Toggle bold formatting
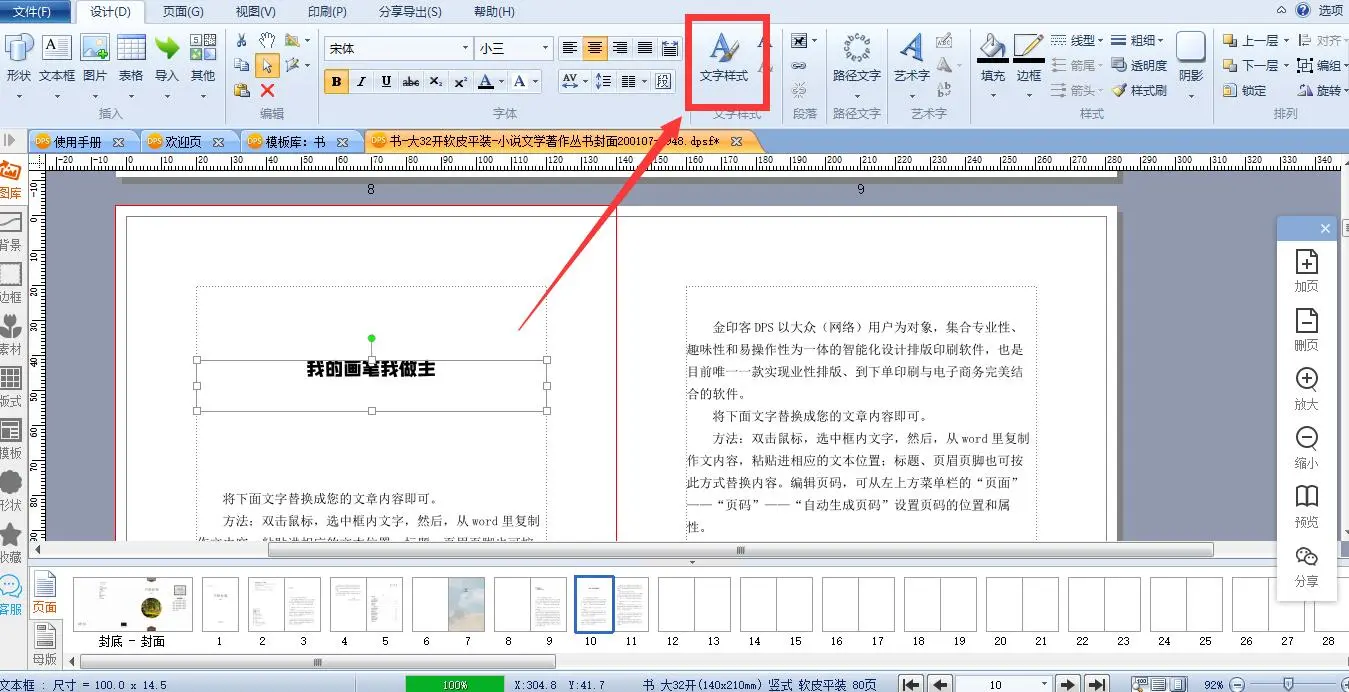This screenshot has height=692, width=1349. tap(336, 81)
